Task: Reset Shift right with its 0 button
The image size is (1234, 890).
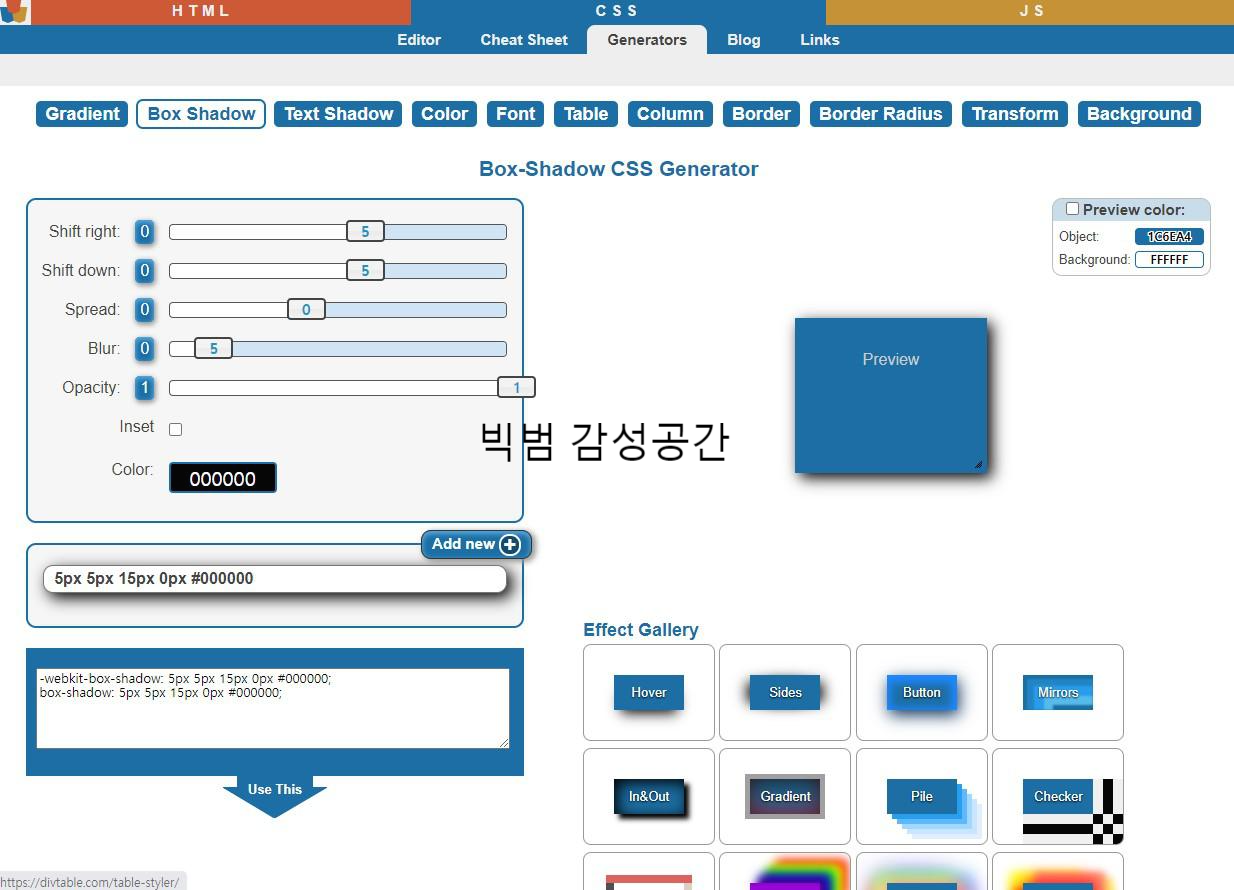Action: (x=144, y=232)
